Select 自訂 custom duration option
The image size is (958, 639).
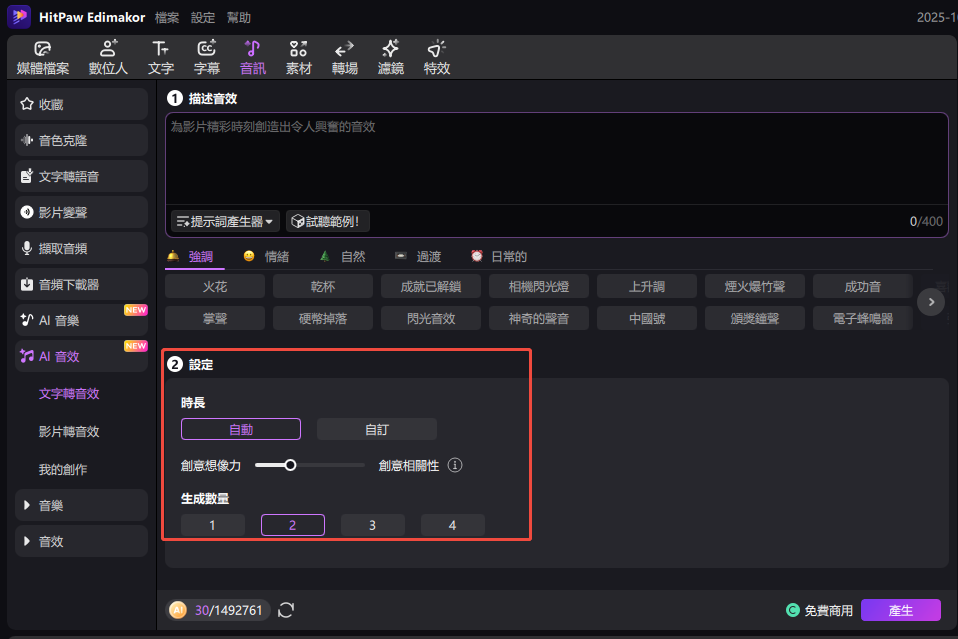pos(377,429)
